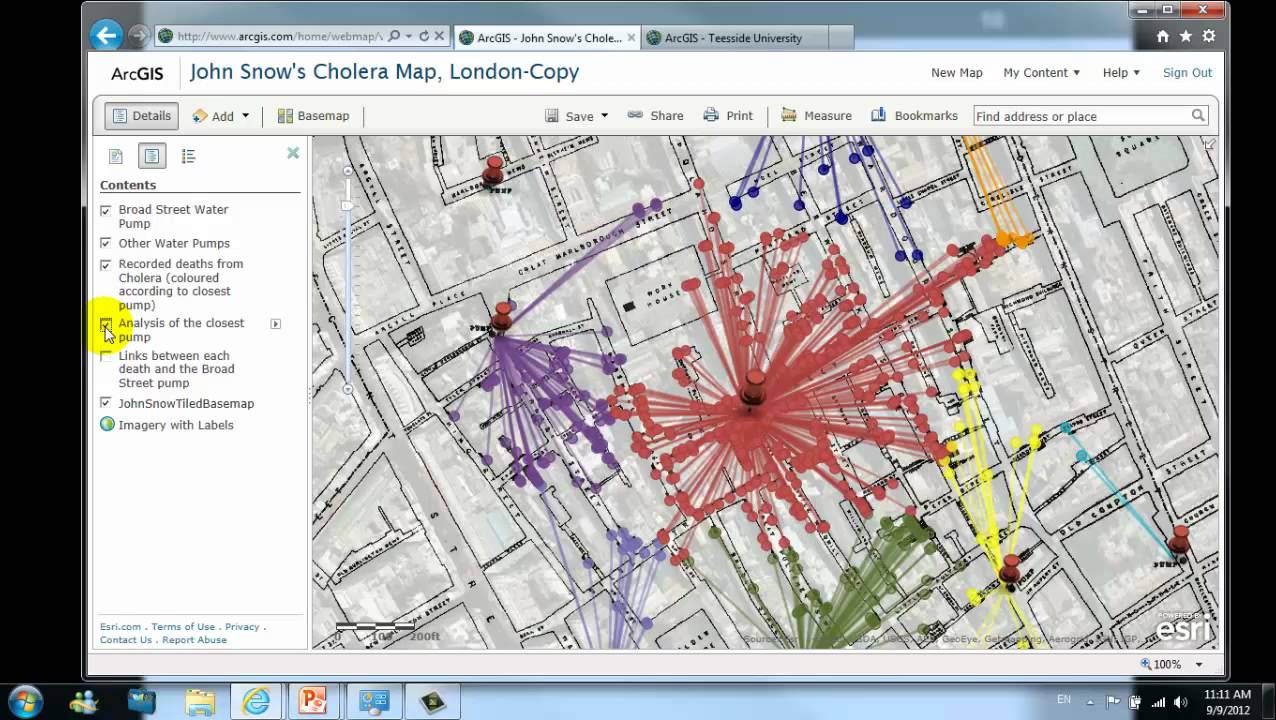Click Print in the toolbar
The image size is (1276, 720).
[728, 116]
